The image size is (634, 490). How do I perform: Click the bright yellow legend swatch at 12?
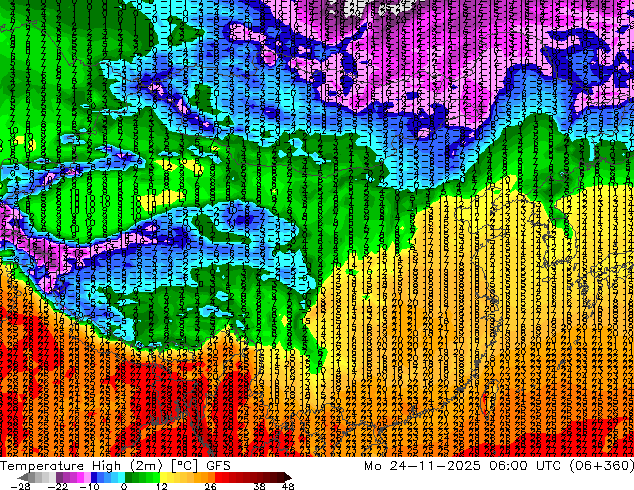(163, 477)
